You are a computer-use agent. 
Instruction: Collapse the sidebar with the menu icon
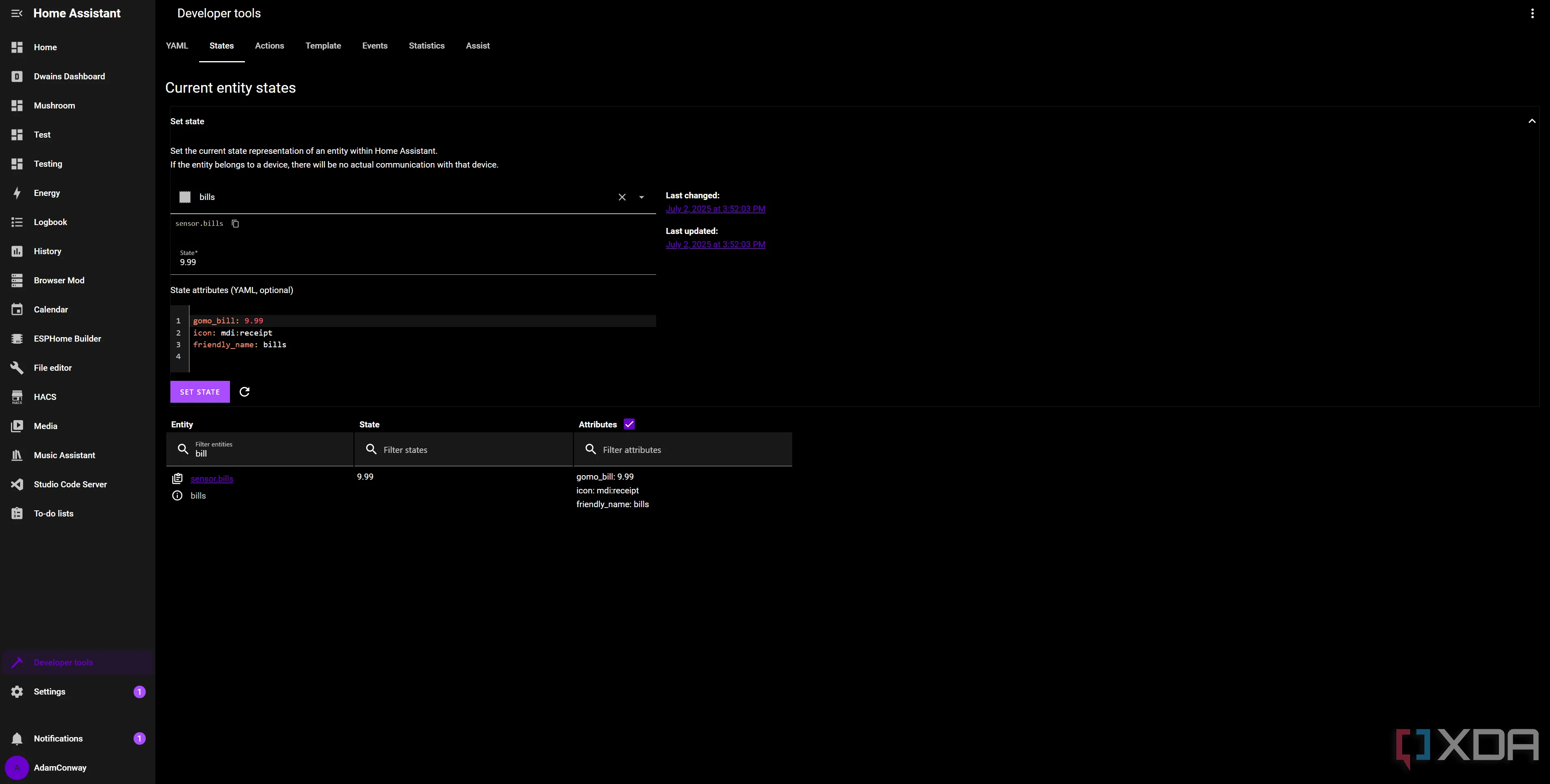17,13
